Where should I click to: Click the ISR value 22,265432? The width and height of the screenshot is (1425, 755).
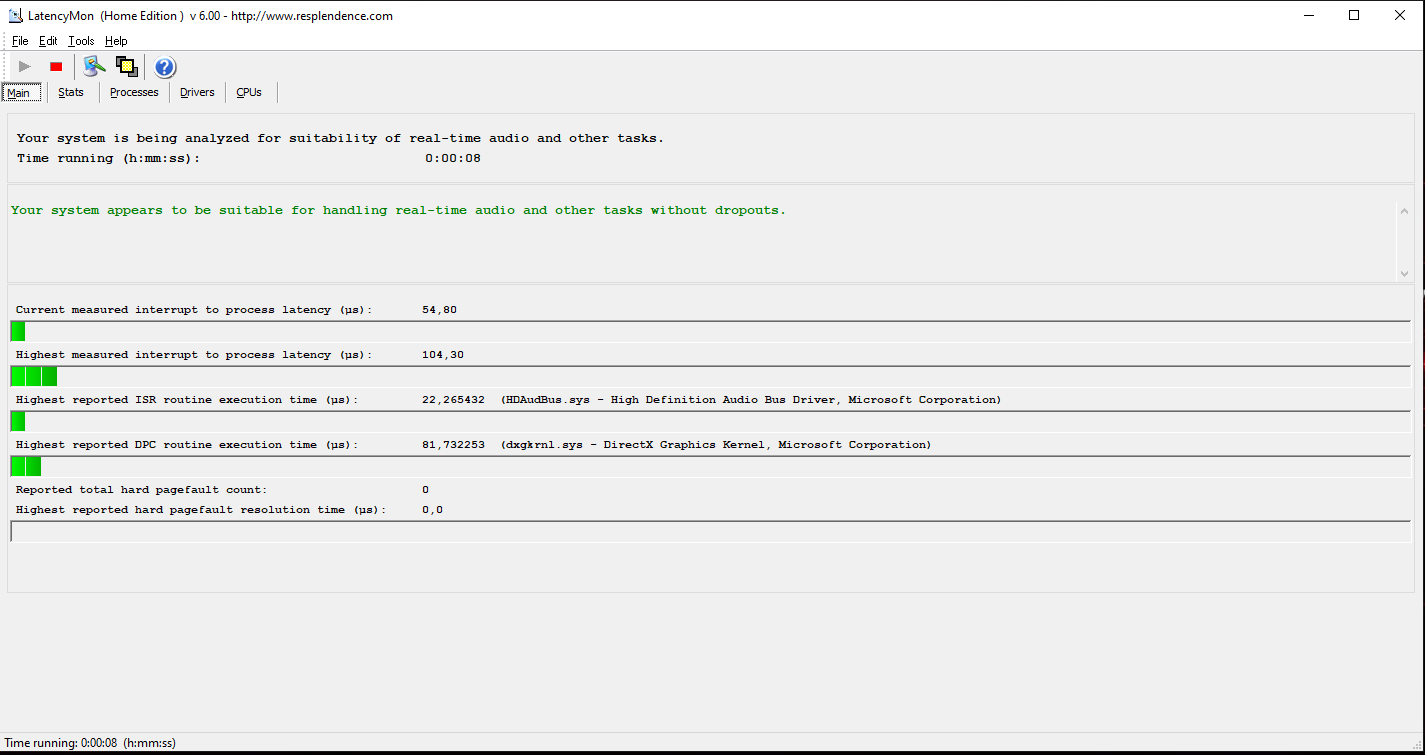454,400
